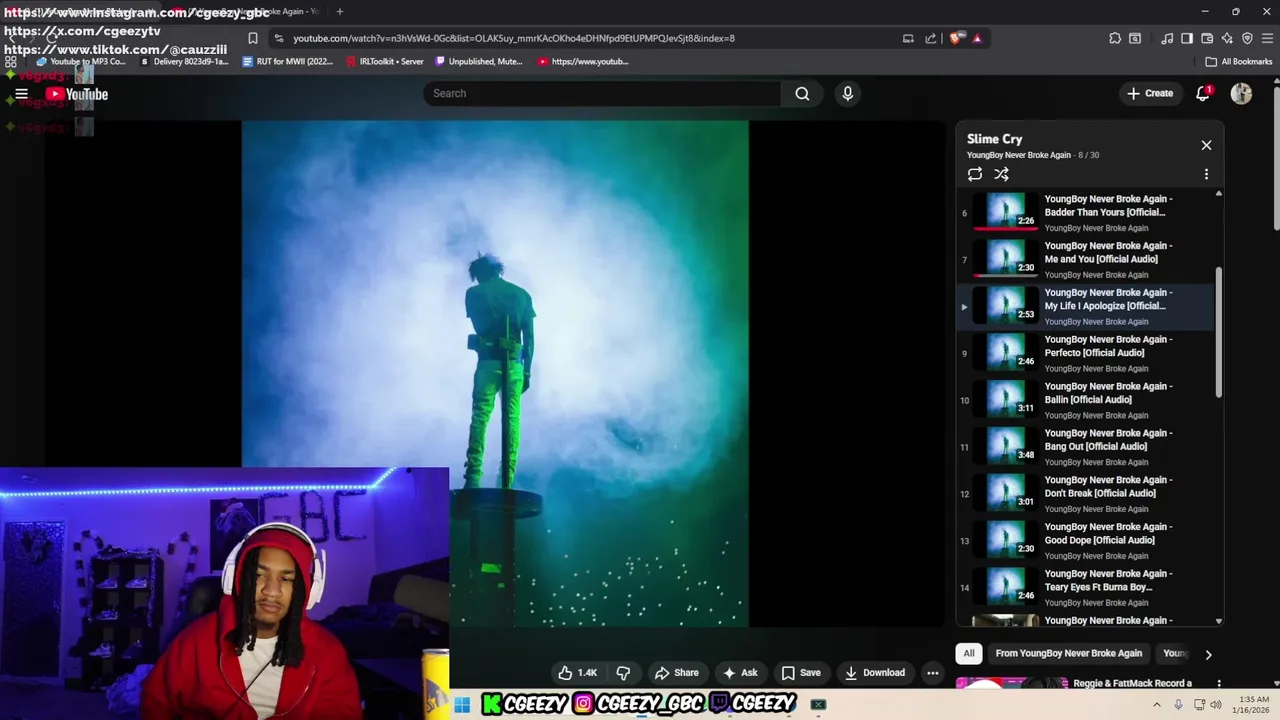Viewport: 1280px width, 720px height.
Task: Bookmark this page with bookmark icon
Action: [x=253, y=38]
